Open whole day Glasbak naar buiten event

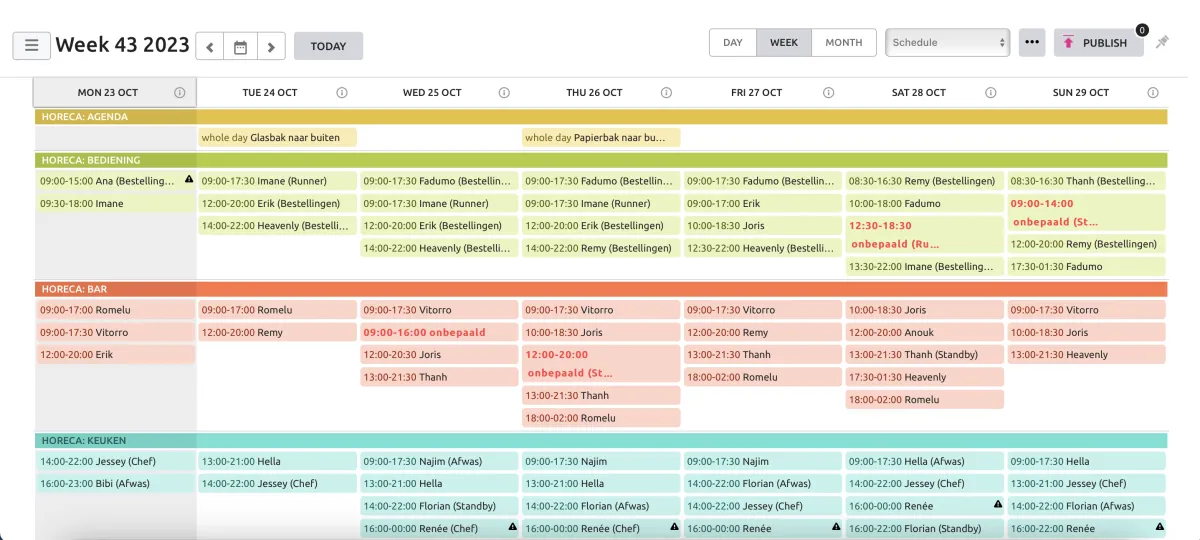[x=277, y=137]
